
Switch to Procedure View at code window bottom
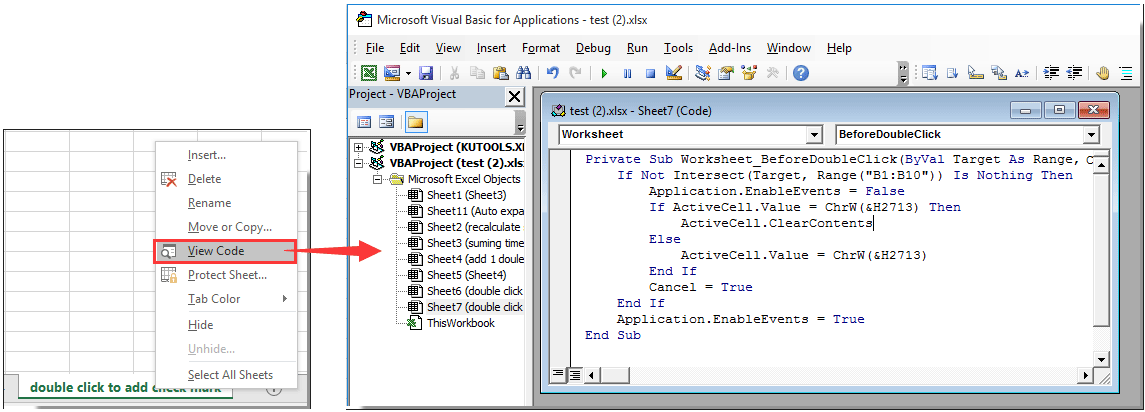[558, 375]
